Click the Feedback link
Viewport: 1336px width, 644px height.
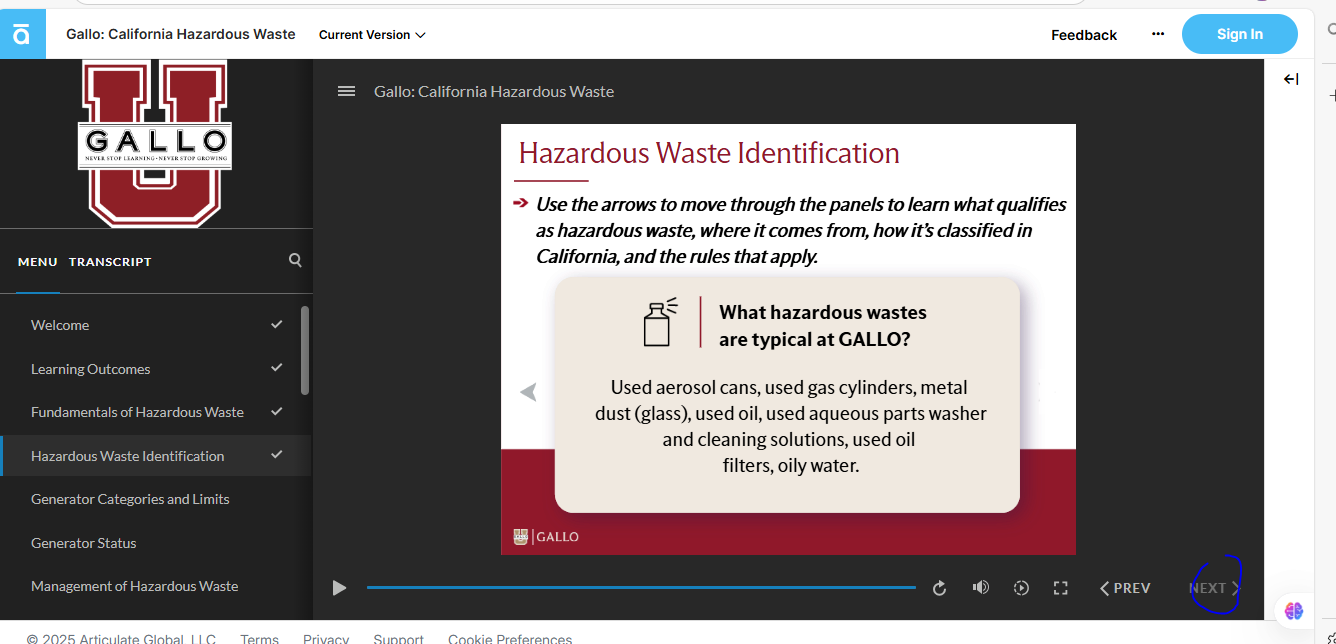[x=1084, y=35]
